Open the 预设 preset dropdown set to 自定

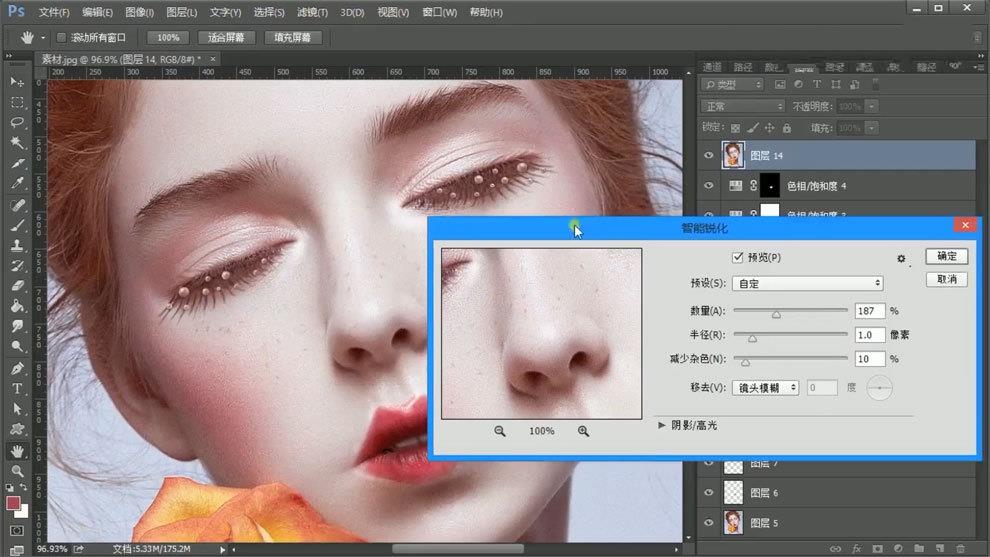[x=808, y=284]
